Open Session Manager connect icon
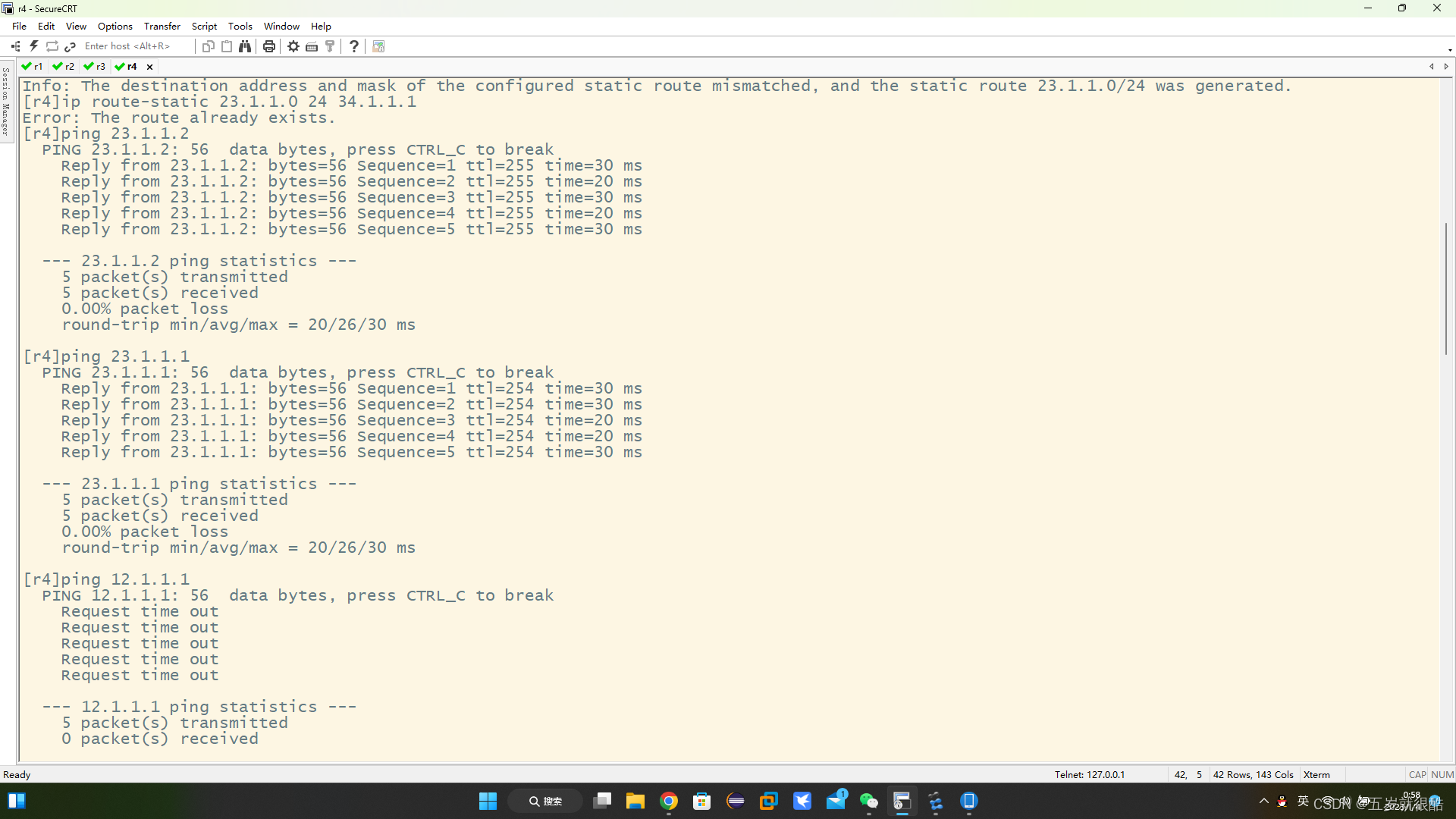Image resolution: width=1456 pixels, height=819 pixels. tap(16, 46)
